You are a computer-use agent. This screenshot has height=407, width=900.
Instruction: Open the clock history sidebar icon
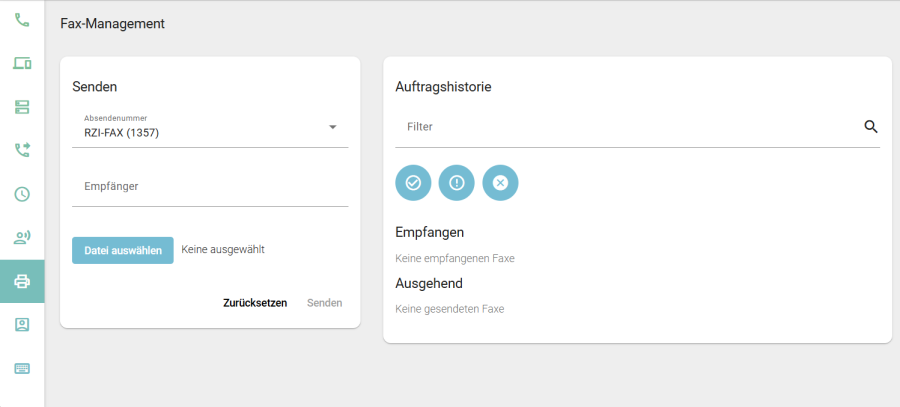coord(22,194)
